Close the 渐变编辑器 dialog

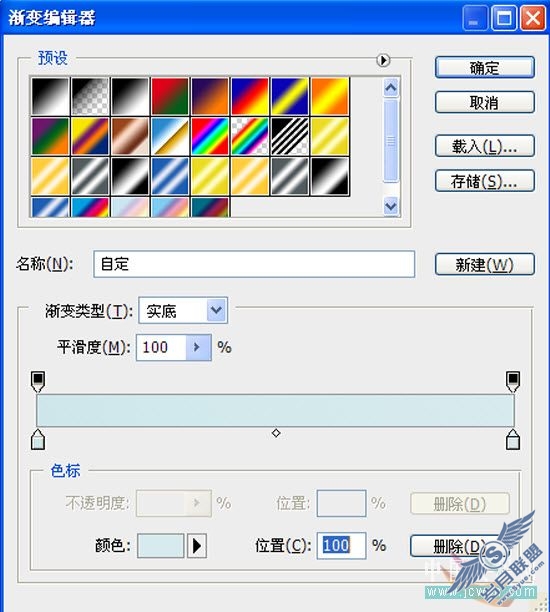[532, 18]
